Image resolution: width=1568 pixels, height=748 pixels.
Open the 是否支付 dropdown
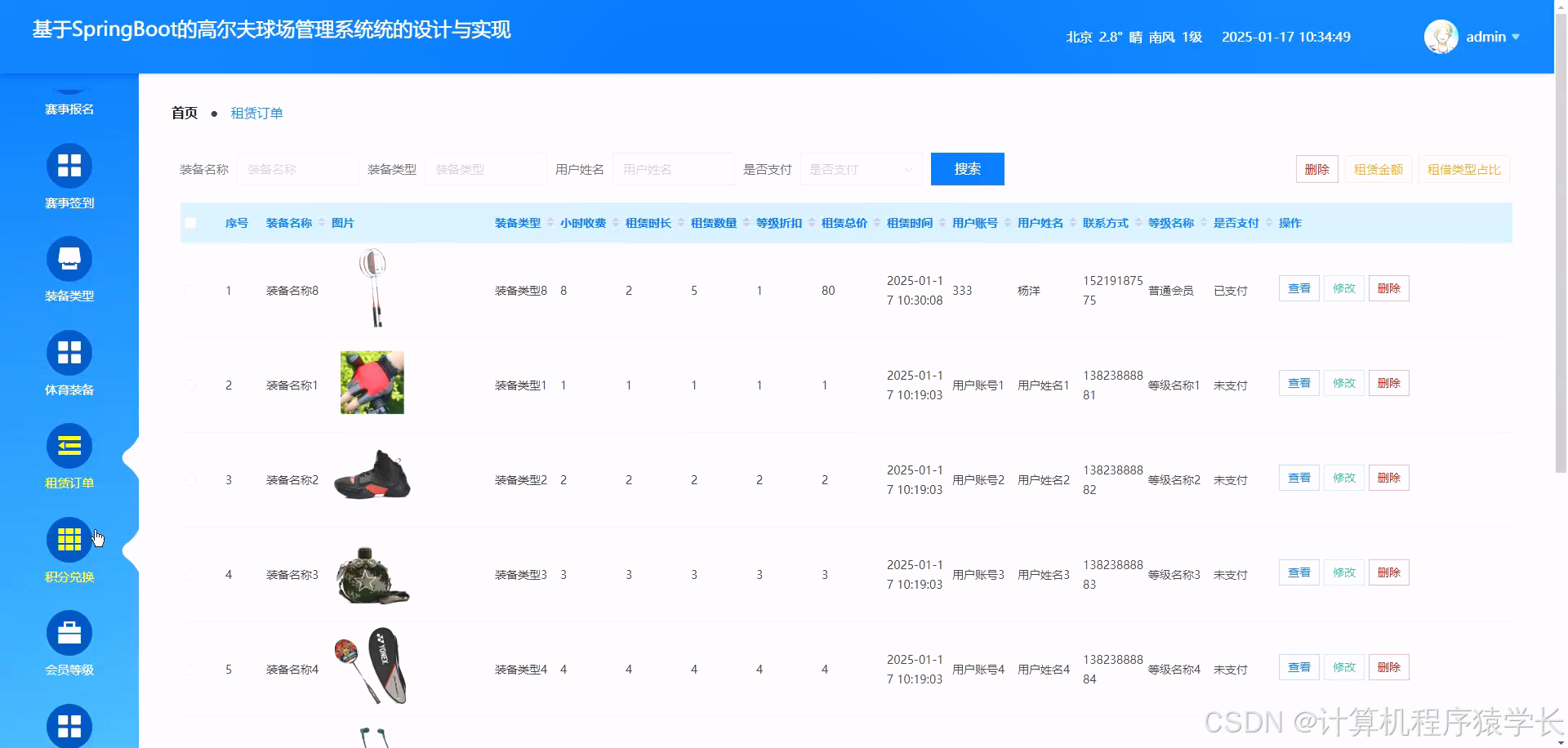(x=860, y=169)
